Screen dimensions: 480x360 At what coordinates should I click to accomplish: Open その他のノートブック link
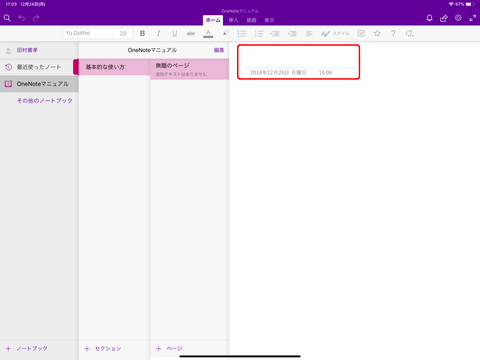pos(45,101)
